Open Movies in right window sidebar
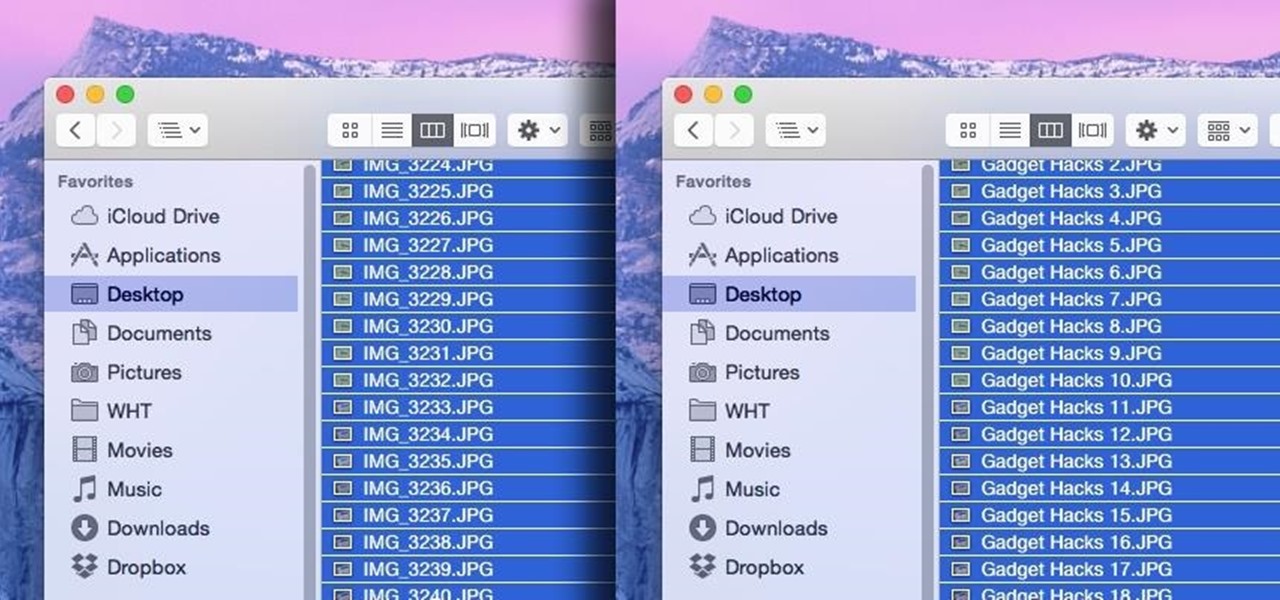 pyautogui.click(x=790, y=450)
